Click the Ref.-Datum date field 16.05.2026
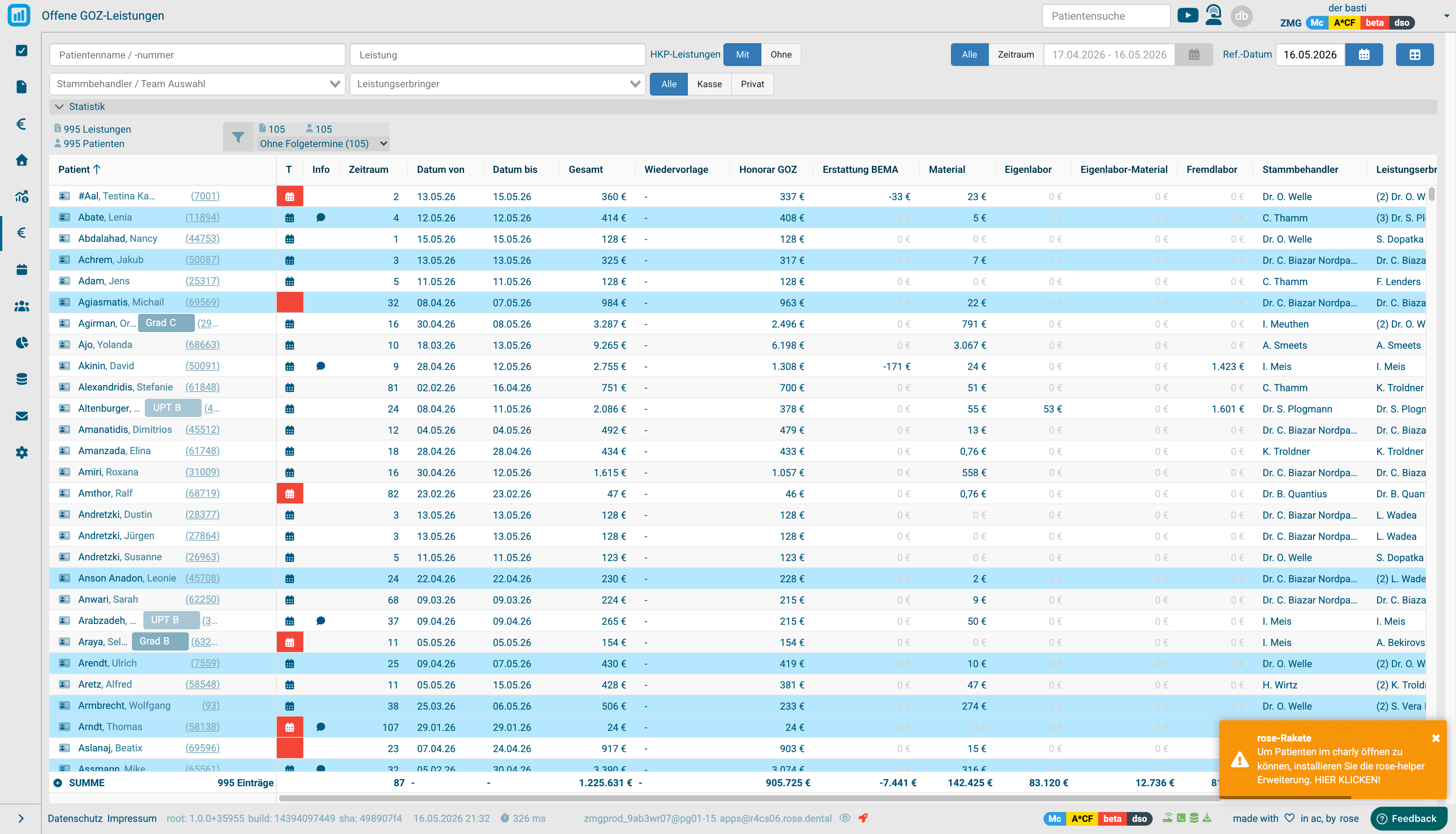The image size is (1456, 834). click(1310, 55)
